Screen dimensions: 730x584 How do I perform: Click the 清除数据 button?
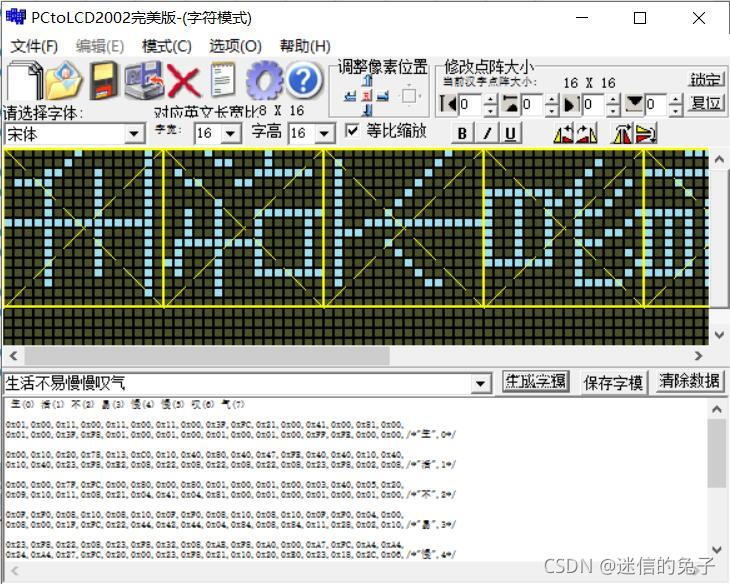689,381
